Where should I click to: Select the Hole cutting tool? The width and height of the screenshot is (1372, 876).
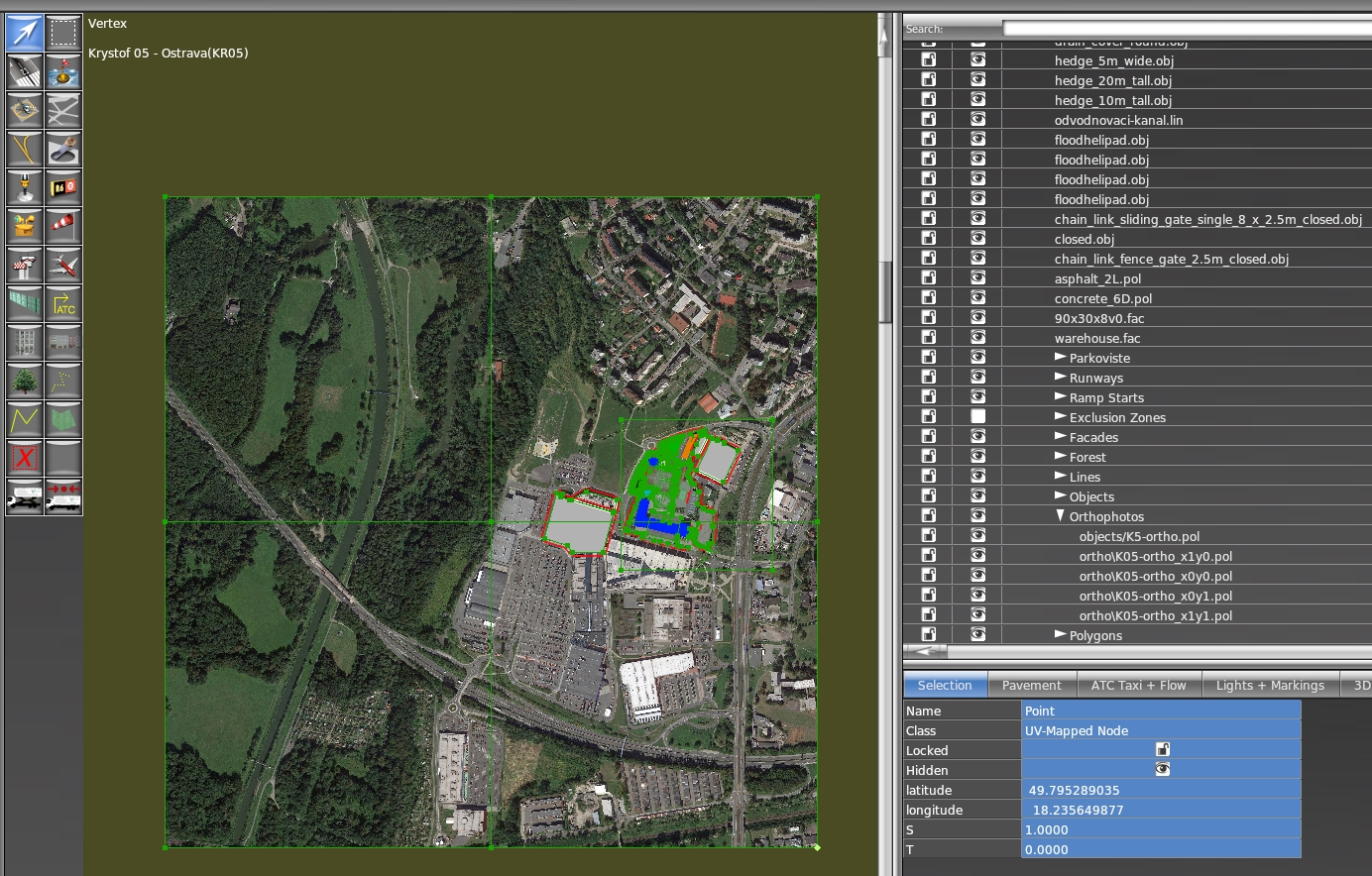(x=63, y=149)
